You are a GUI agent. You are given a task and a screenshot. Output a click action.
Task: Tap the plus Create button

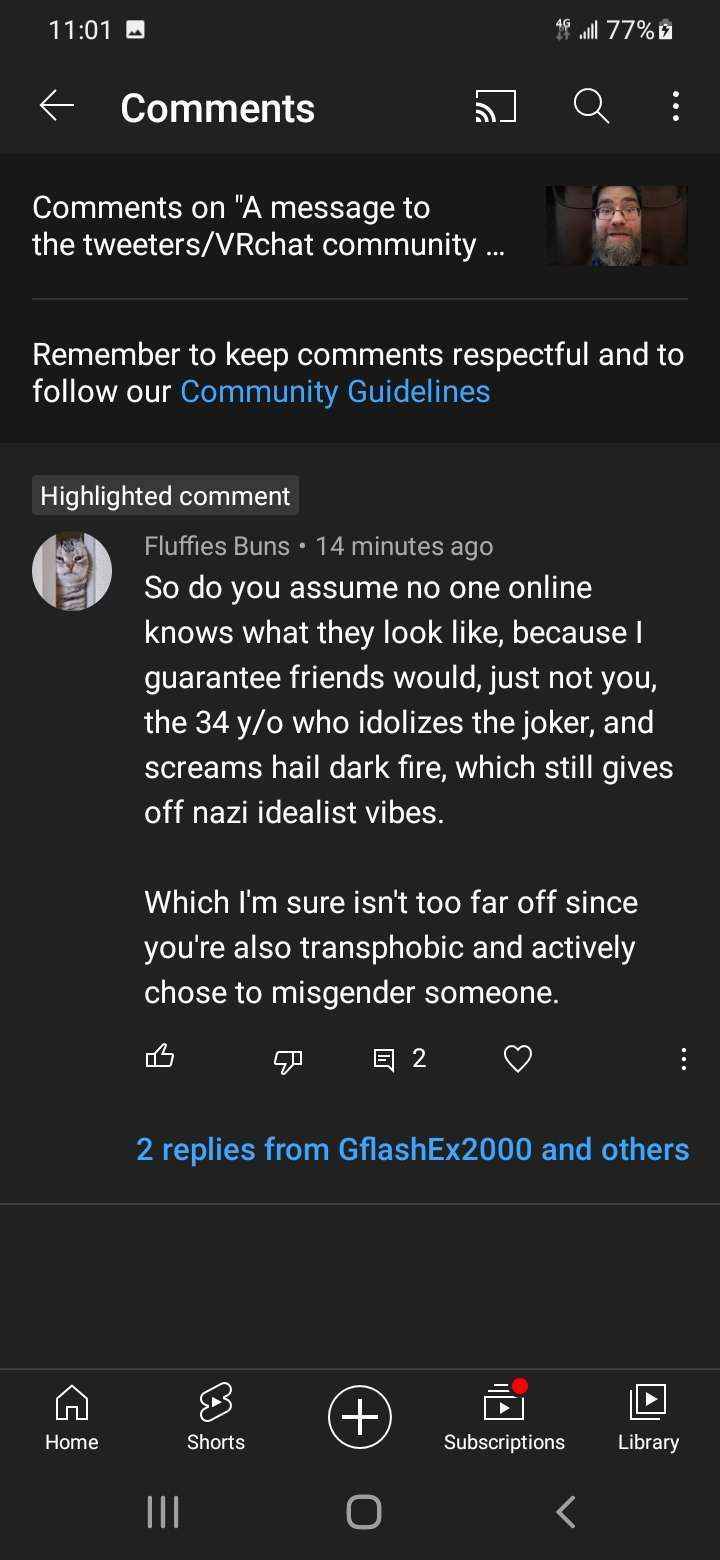(360, 1417)
